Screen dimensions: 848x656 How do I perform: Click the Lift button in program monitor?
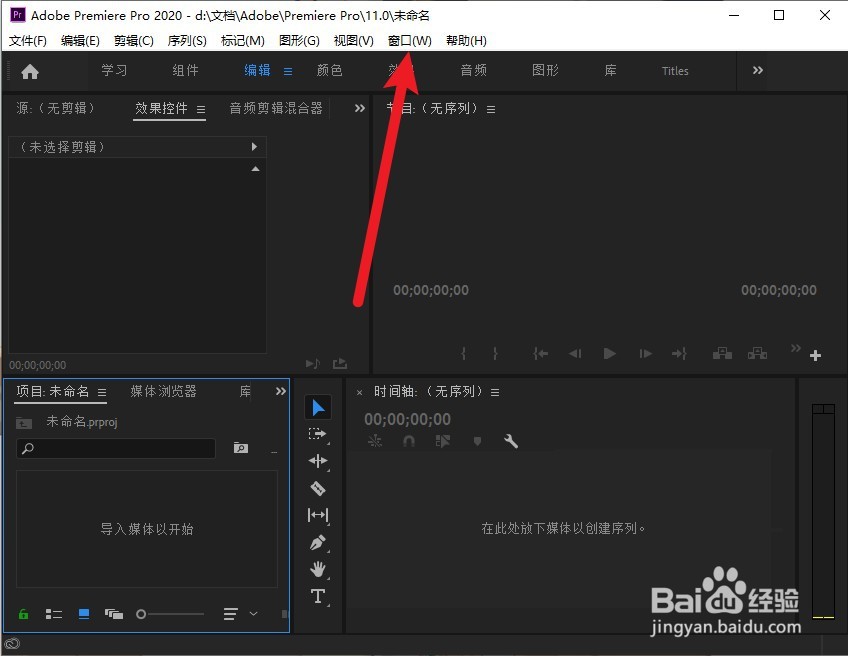pos(722,354)
